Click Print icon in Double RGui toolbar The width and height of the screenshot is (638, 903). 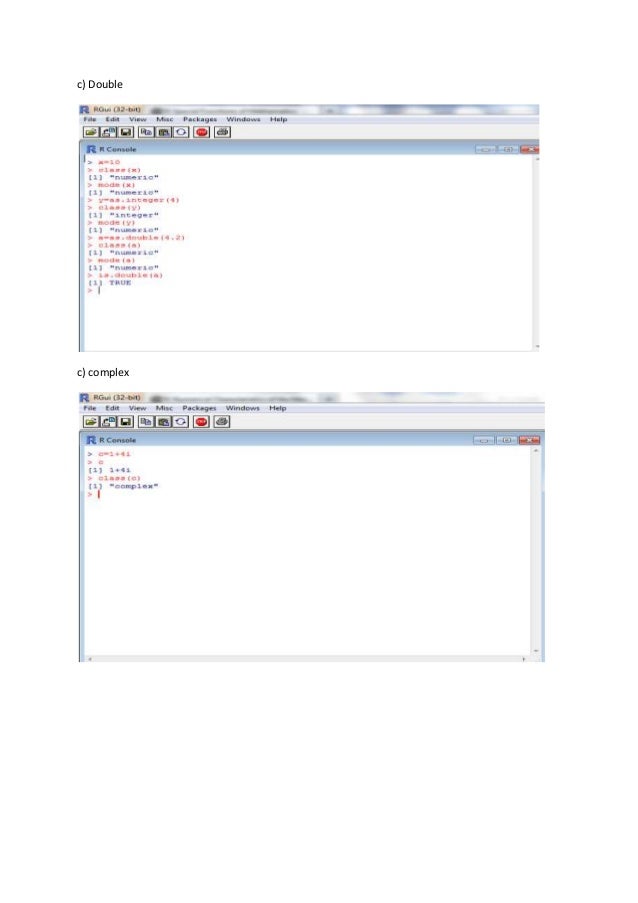pyautogui.click(x=222, y=132)
